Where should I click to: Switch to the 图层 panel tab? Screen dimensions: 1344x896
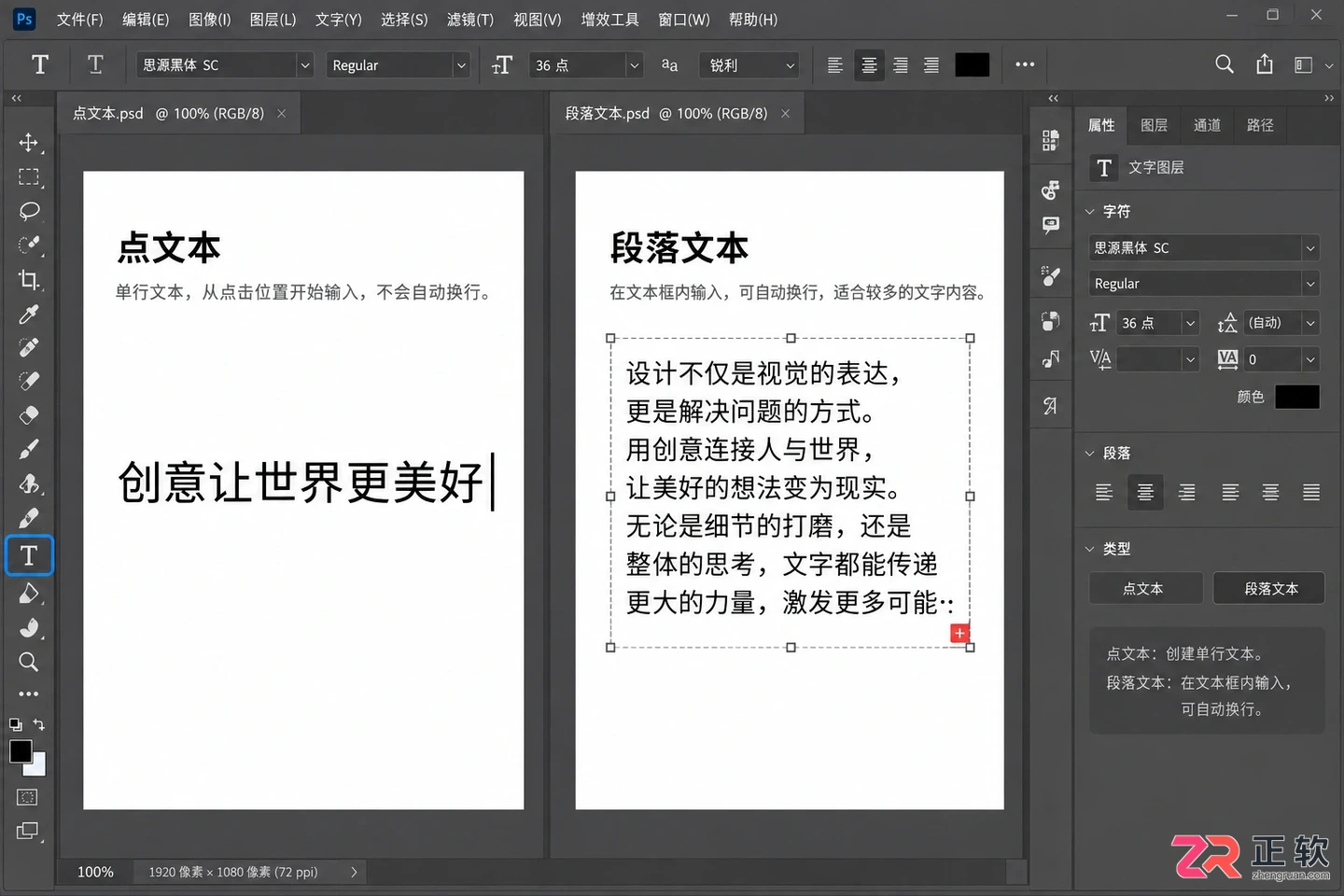coord(1155,125)
